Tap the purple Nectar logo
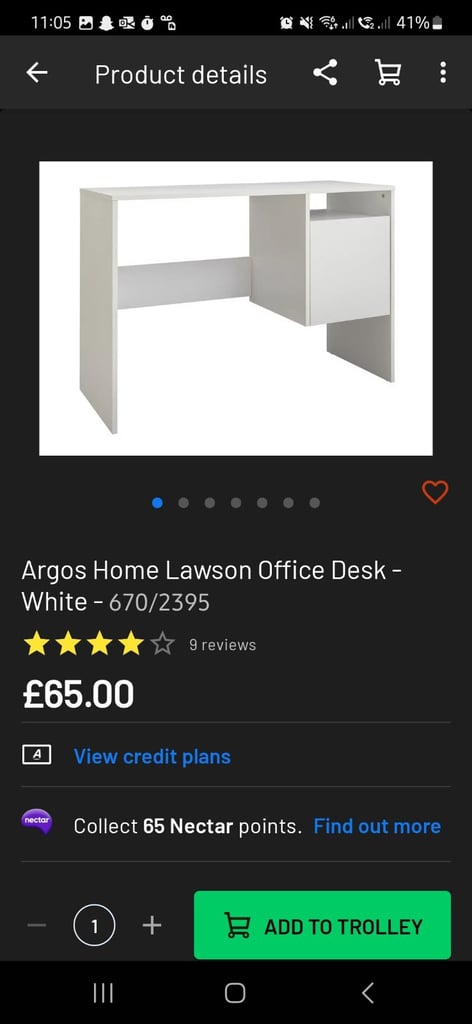Screen dimensions: 472x1024 click(37, 822)
